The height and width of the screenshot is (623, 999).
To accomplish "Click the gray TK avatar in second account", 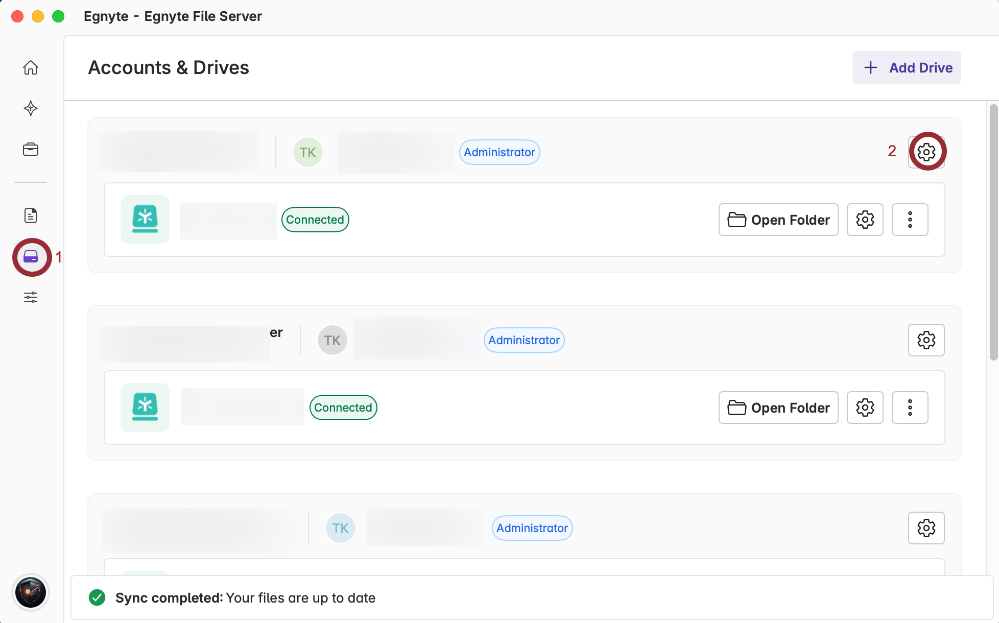I will (x=333, y=340).
